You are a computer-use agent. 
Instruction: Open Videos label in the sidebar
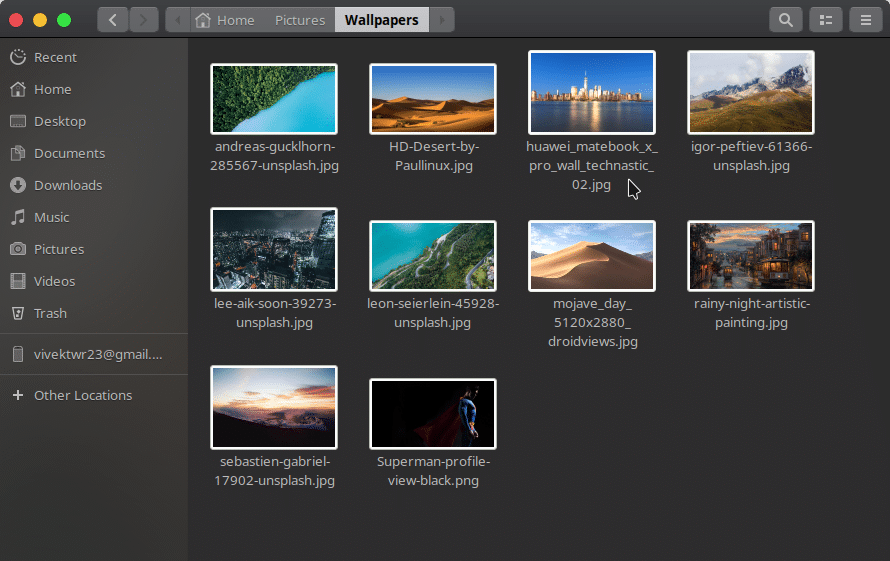pyautogui.click(x=54, y=281)
